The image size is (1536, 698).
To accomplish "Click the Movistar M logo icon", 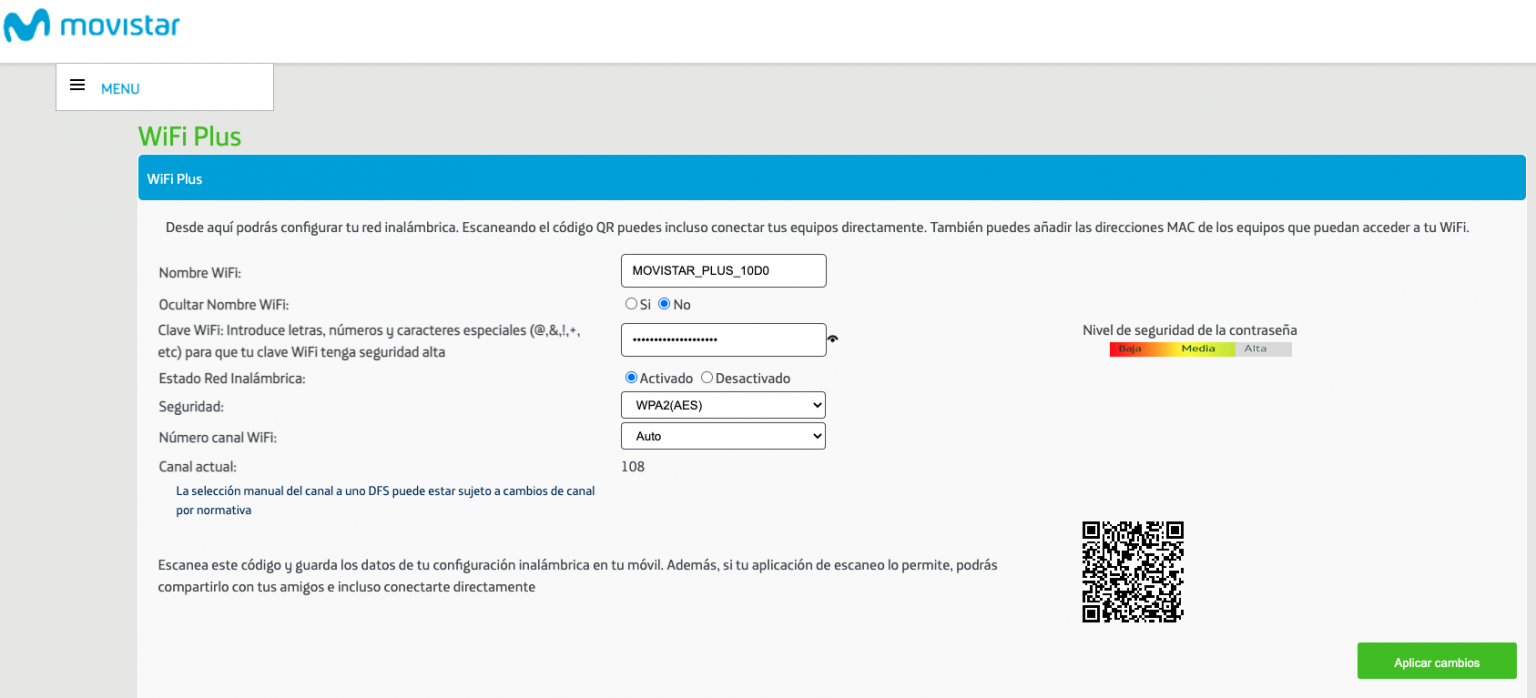I will [27, 25].
